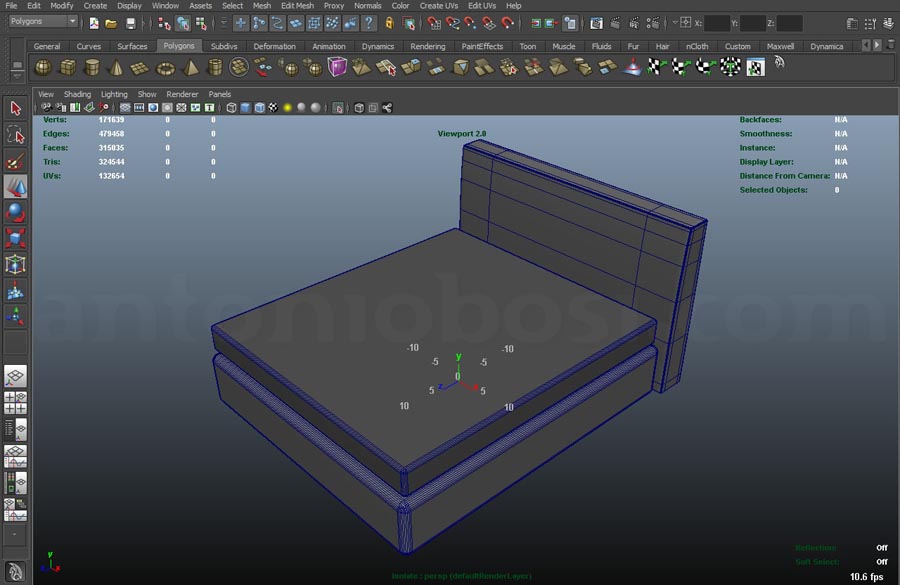This screenshot has height=585, width=900.
Task: Activate the Move tool in the toolbox
Action: click(15, 187)
